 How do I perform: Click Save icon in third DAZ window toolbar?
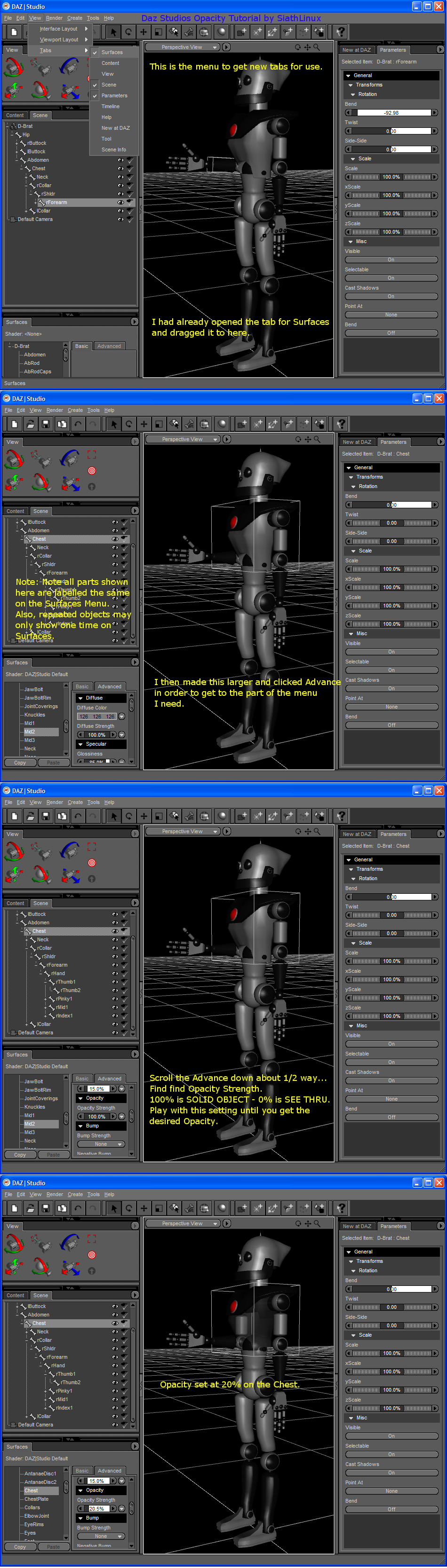coord(46,816)
